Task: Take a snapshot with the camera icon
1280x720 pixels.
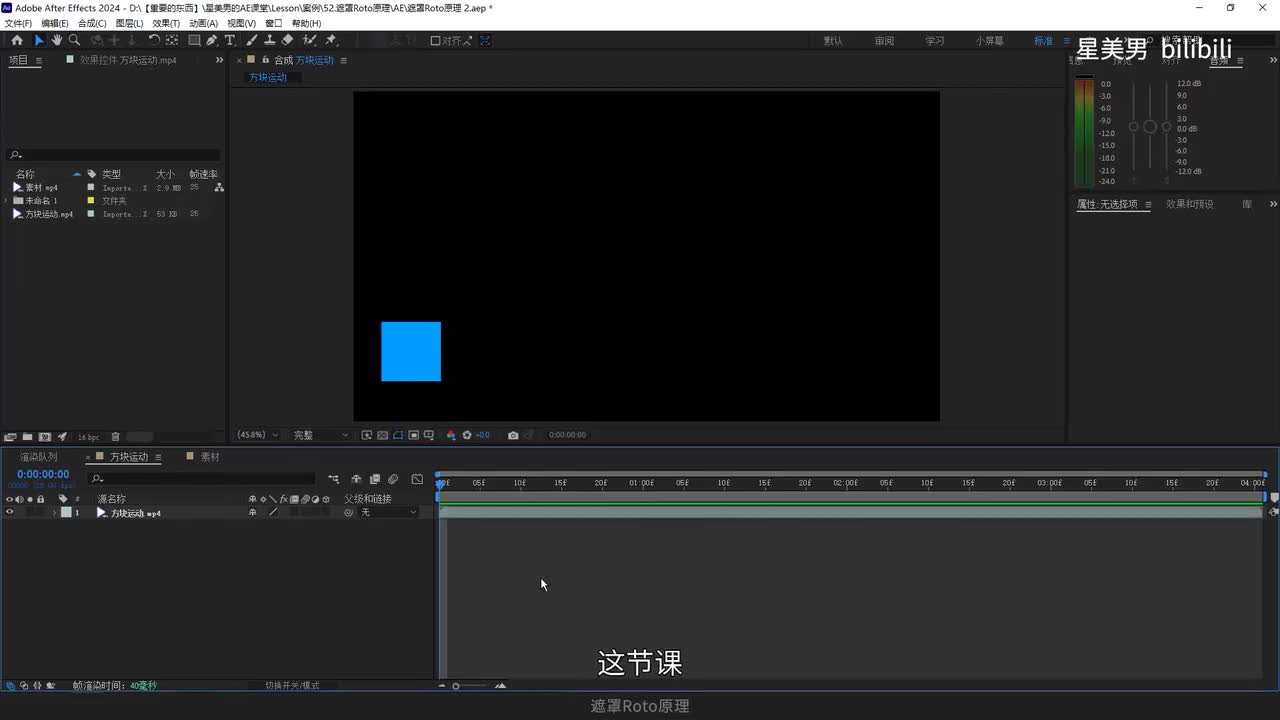Action: tap(513, 435)
